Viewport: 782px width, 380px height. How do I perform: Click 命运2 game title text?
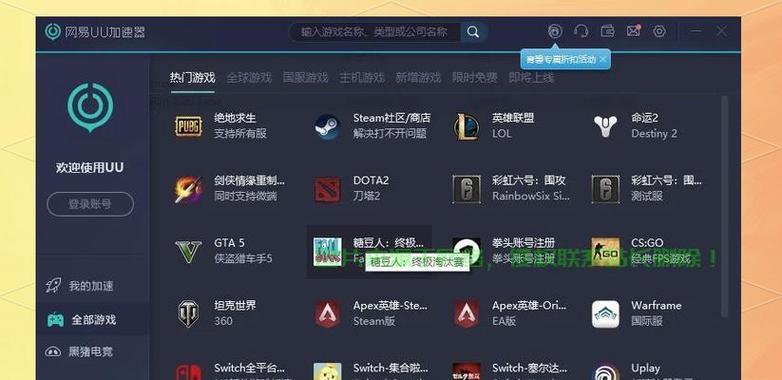[x=645, y=118]
